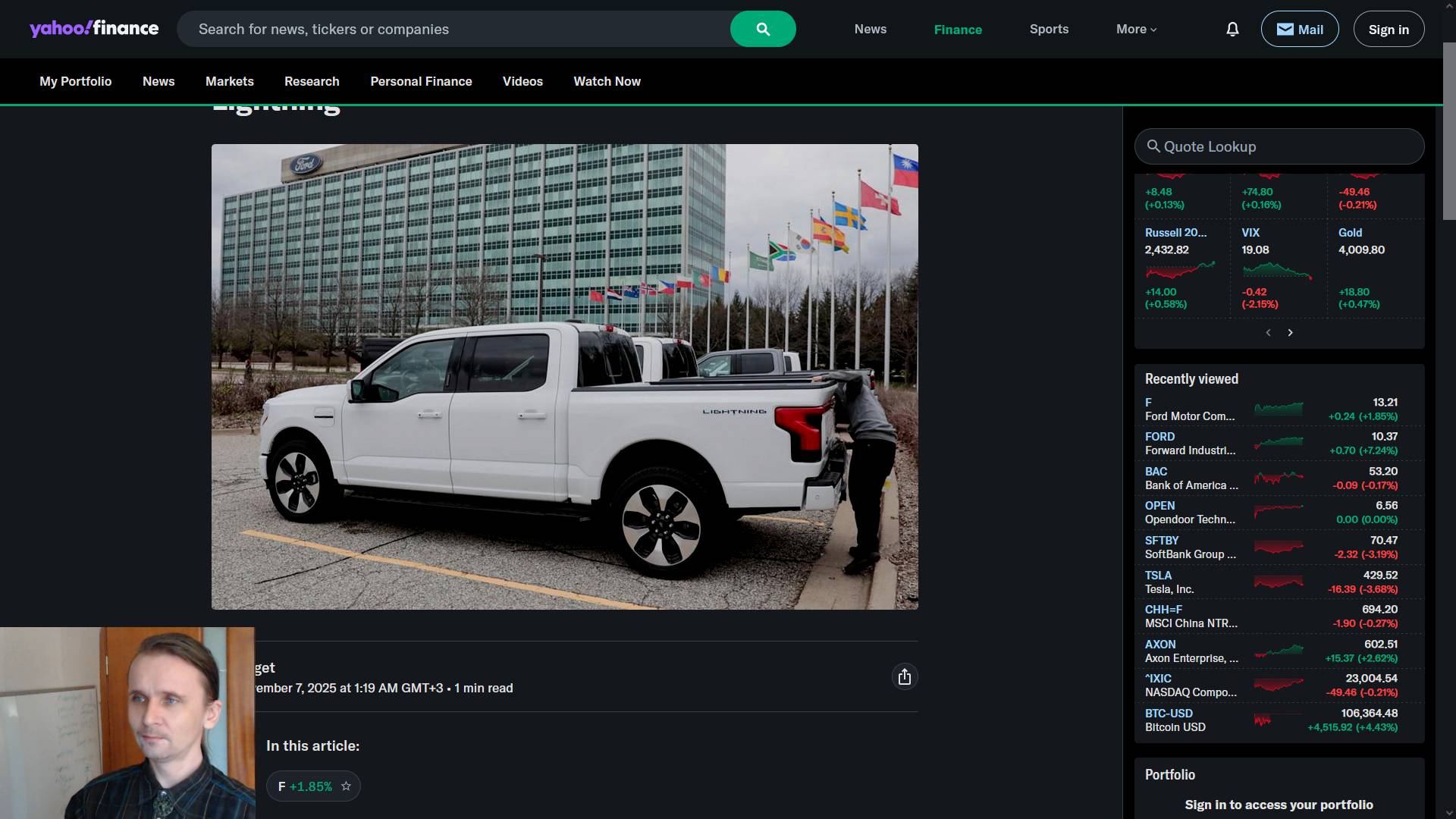Screen dimensions: 1456x819
Task: Open BTC-USD Bitcoin quote link
Action: [x=1169, y=714]
